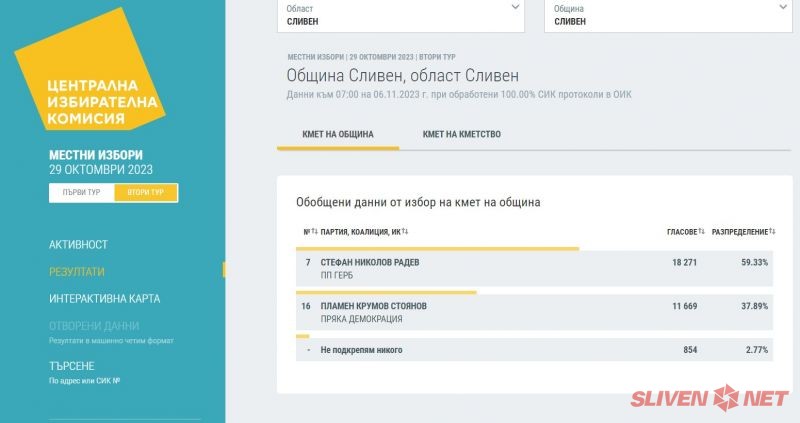Go to Интерактивна карта
This screenshot has height=423, width=800.
104,298
